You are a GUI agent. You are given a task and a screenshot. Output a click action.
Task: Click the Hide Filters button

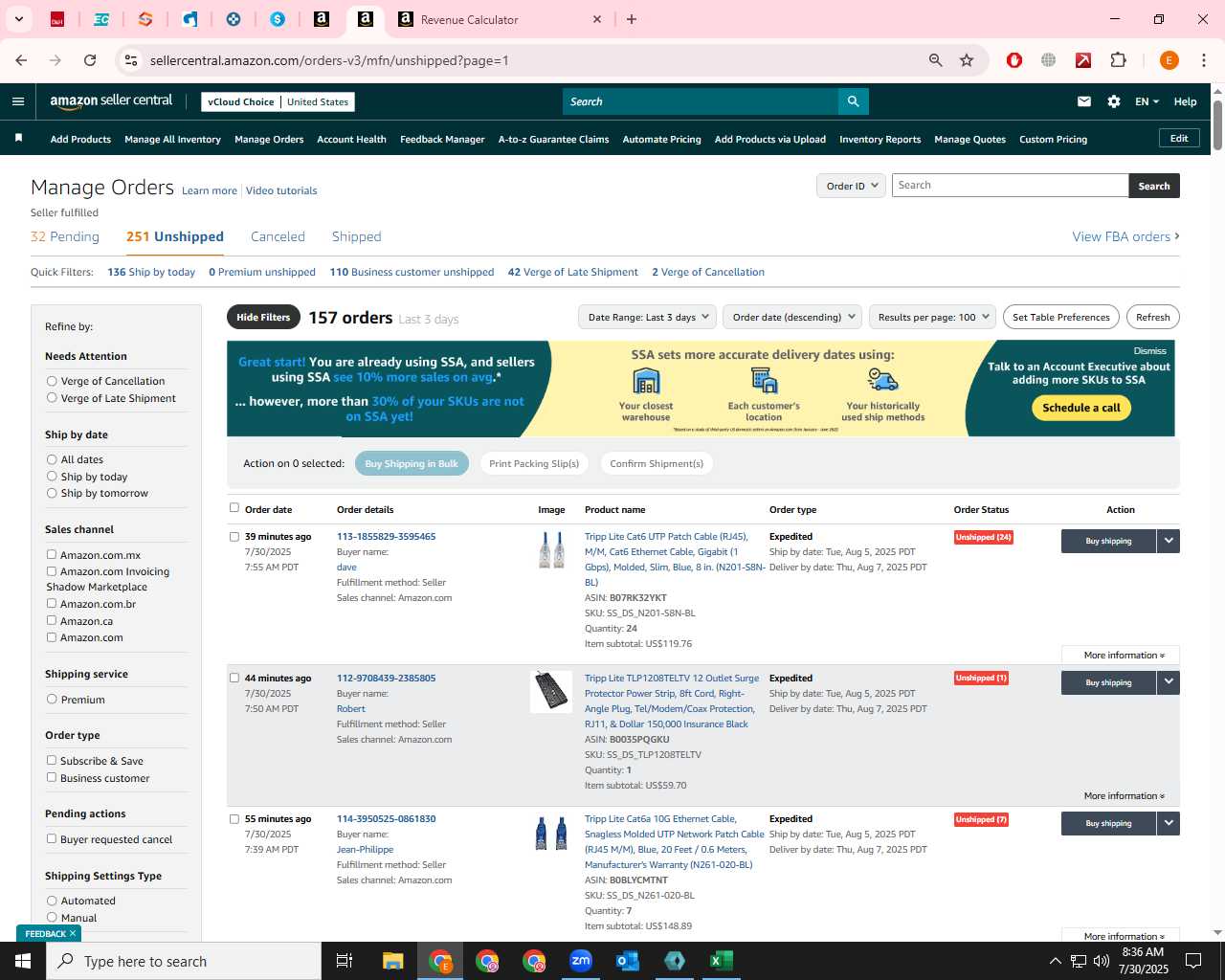(263, 317)
